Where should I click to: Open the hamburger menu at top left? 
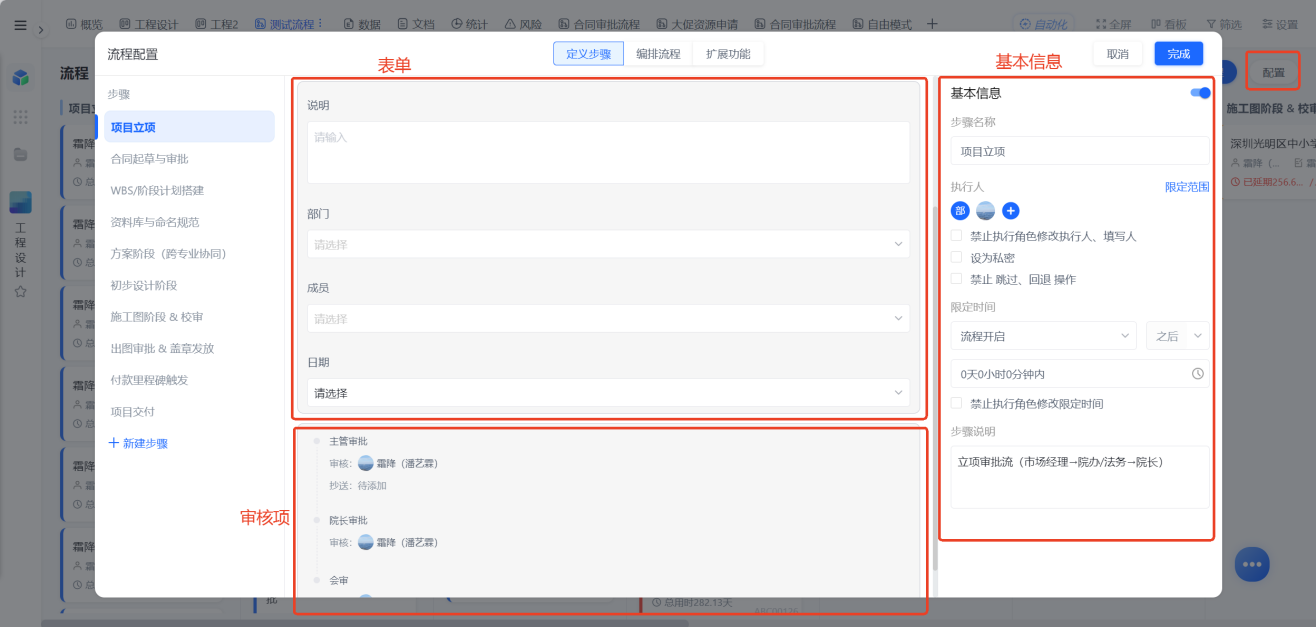pos(21,25)
